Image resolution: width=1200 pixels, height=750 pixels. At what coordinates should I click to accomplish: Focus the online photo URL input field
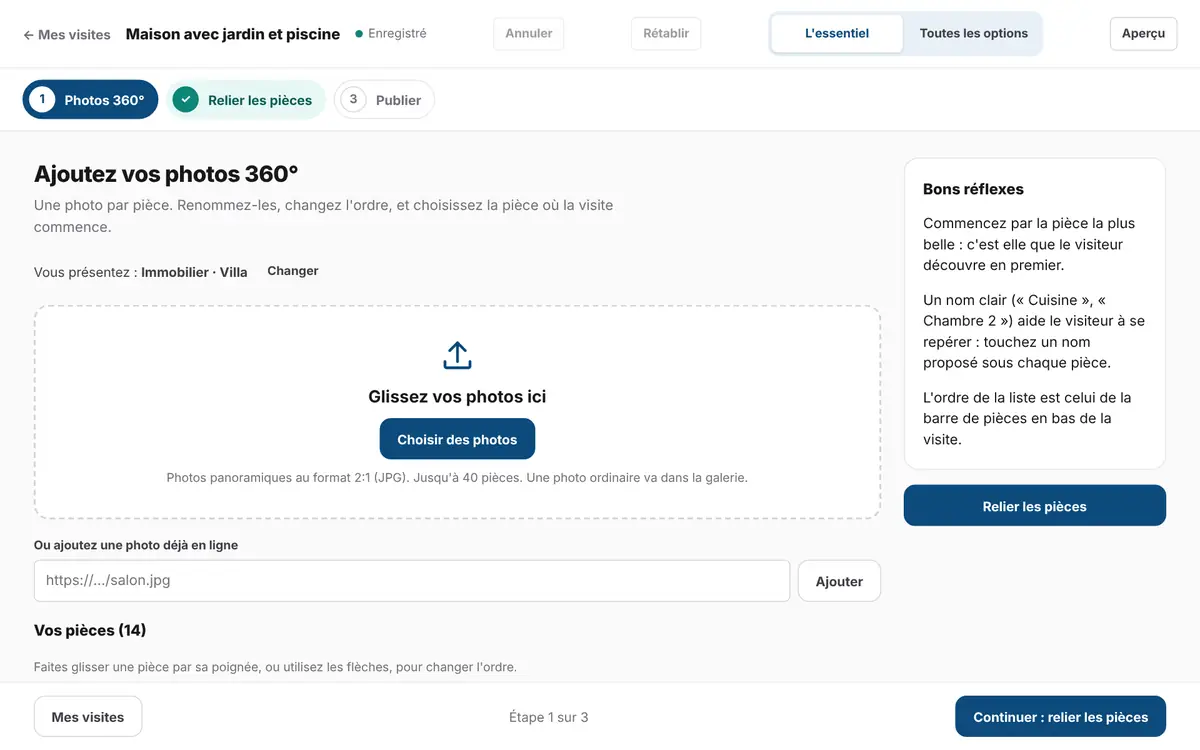(412, 580)
